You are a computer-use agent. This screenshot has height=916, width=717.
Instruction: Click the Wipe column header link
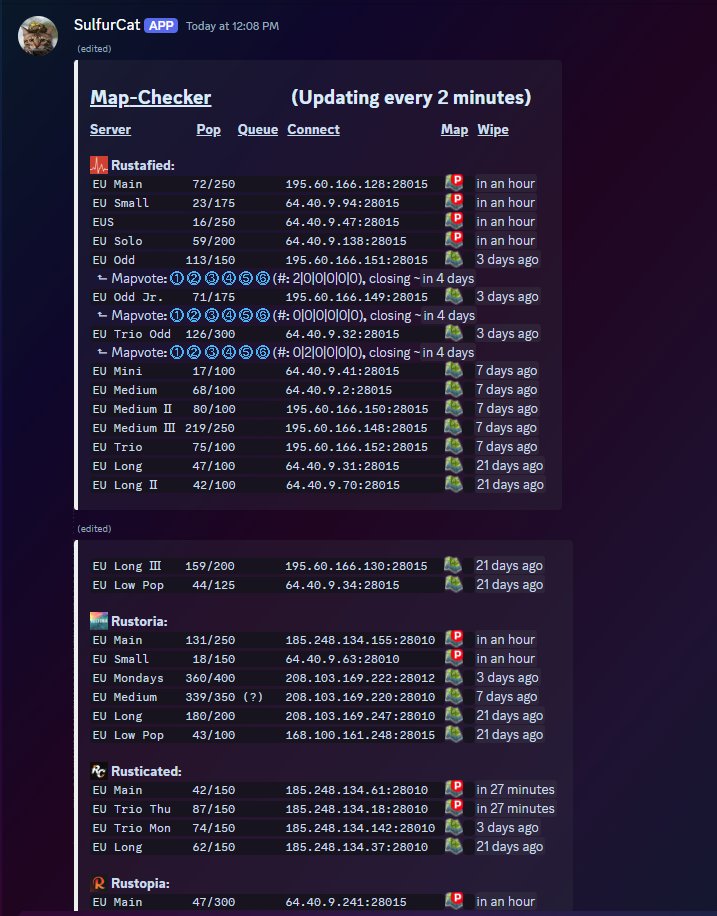coord(493,130)
